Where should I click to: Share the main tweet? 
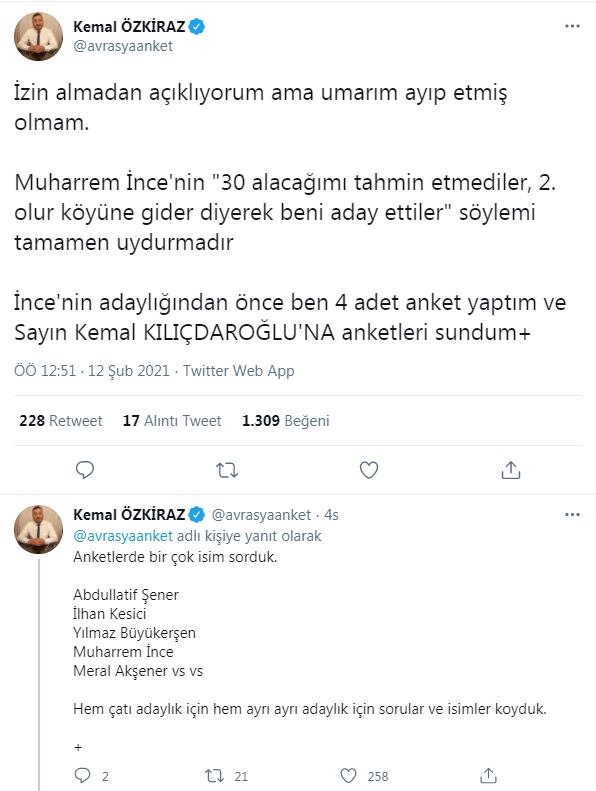coord(511,470)
